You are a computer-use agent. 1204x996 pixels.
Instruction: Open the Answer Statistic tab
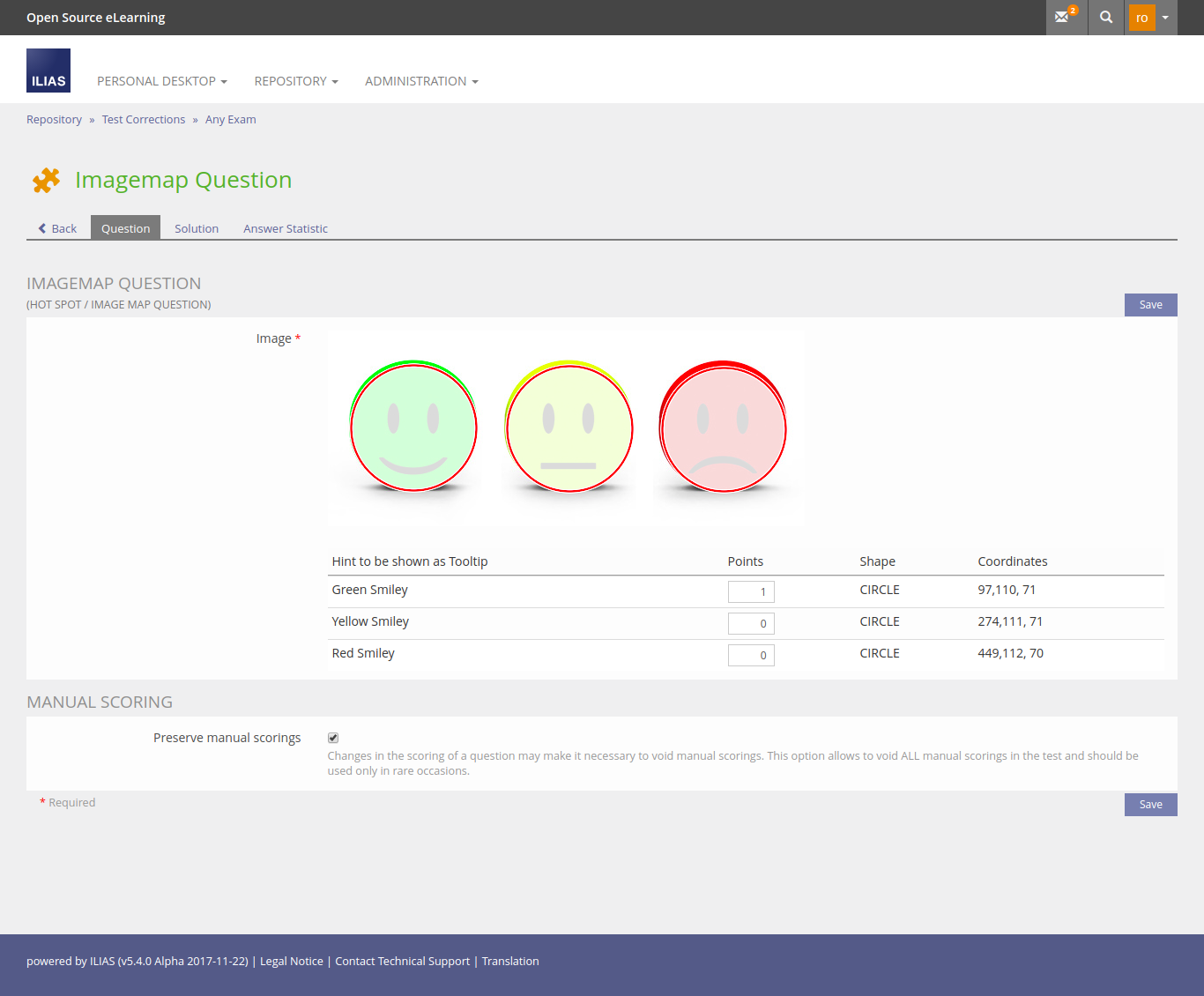286,228
